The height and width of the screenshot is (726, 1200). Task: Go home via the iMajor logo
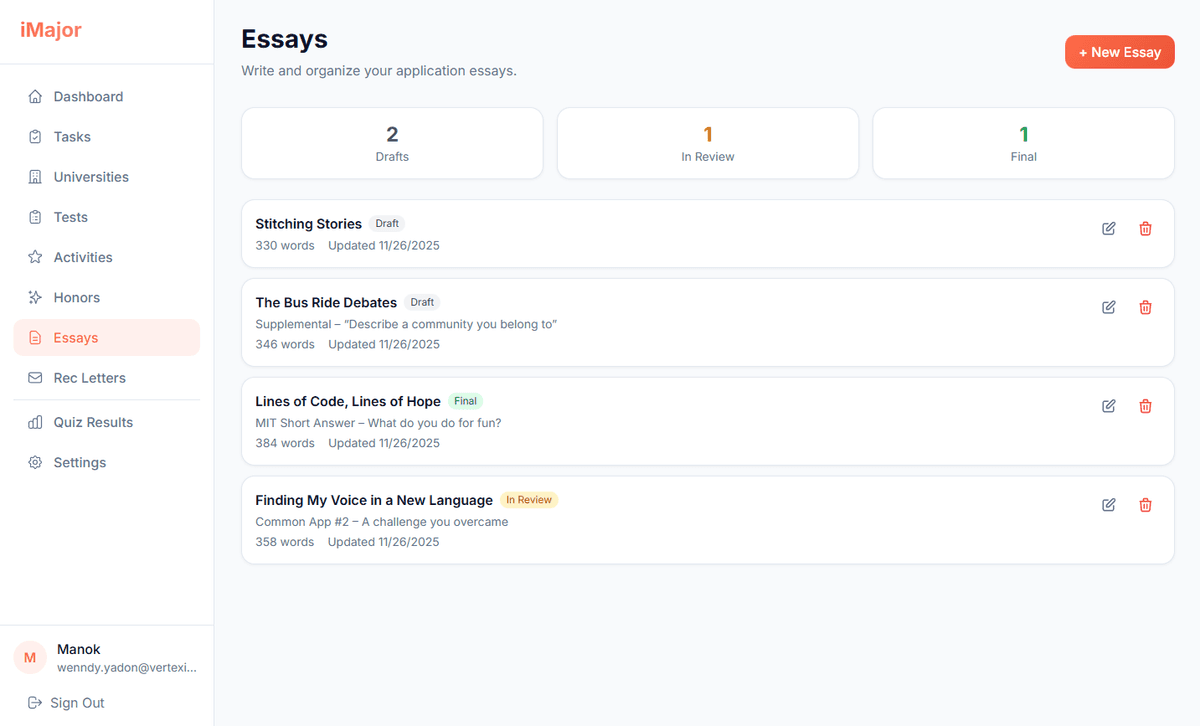click(50, 30)
